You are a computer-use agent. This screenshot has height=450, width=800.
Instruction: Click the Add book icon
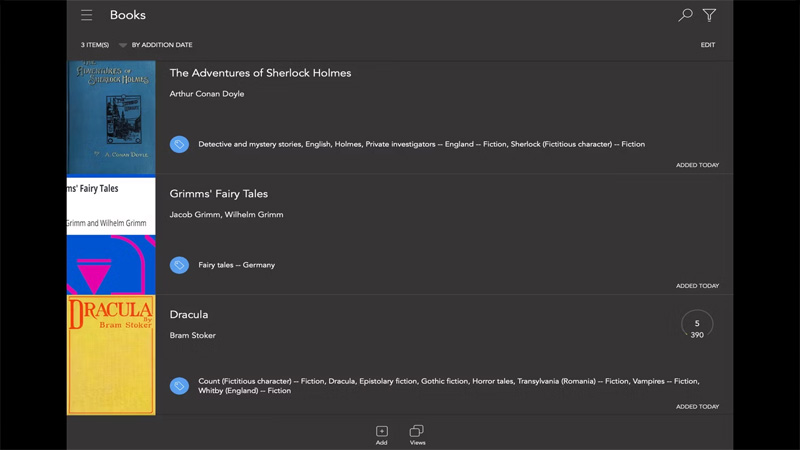[381, 434]
